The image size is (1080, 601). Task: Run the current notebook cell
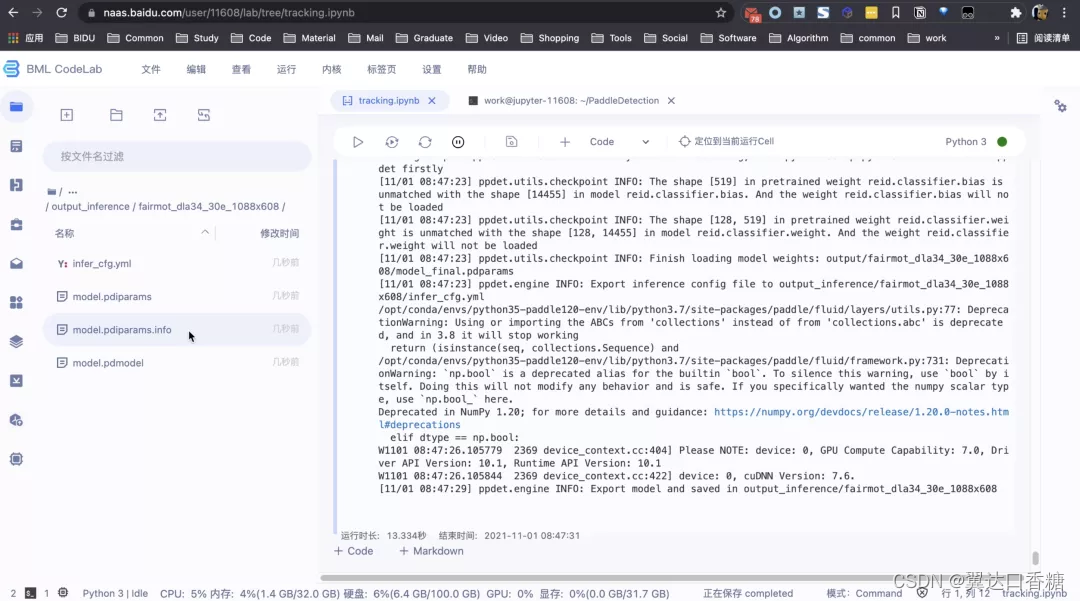(357, 141)
